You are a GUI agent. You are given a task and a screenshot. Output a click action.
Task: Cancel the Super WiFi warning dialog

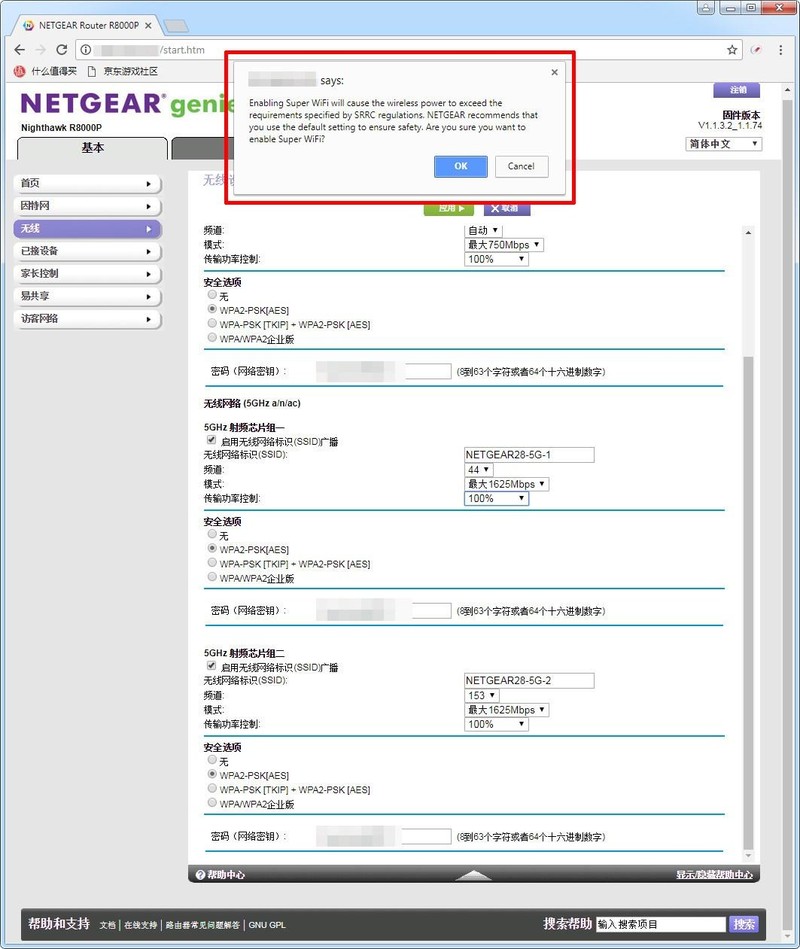pyautogui.click(x=521, y=166)
